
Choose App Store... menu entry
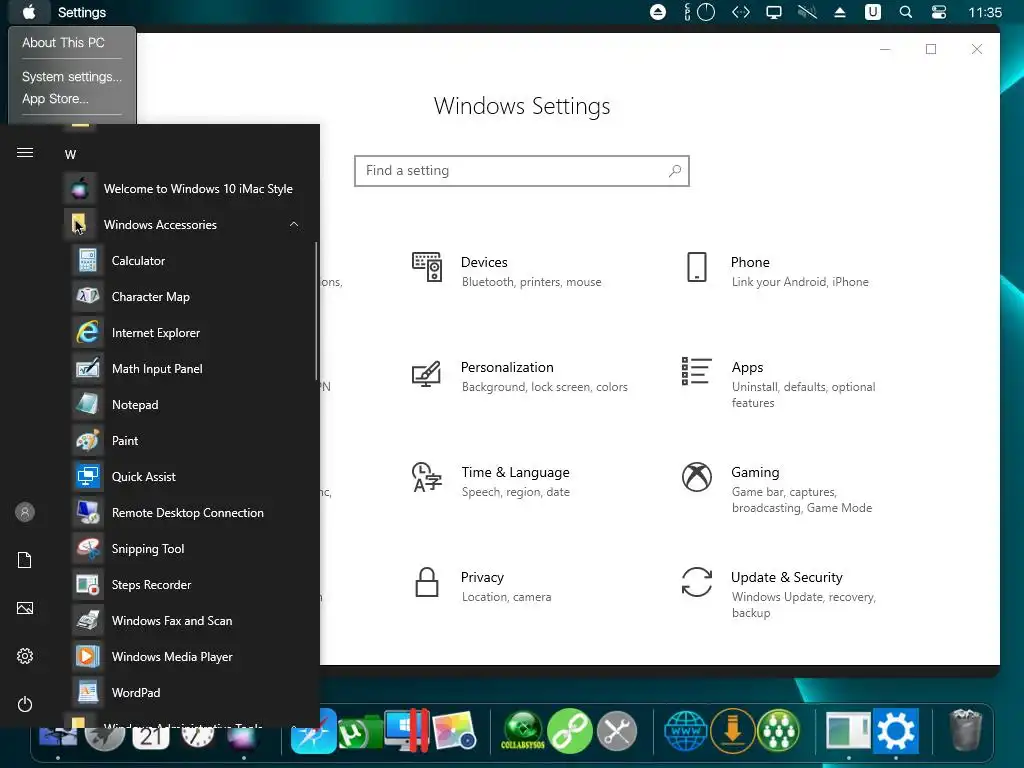pyautogui.click(x=55, y=99)
